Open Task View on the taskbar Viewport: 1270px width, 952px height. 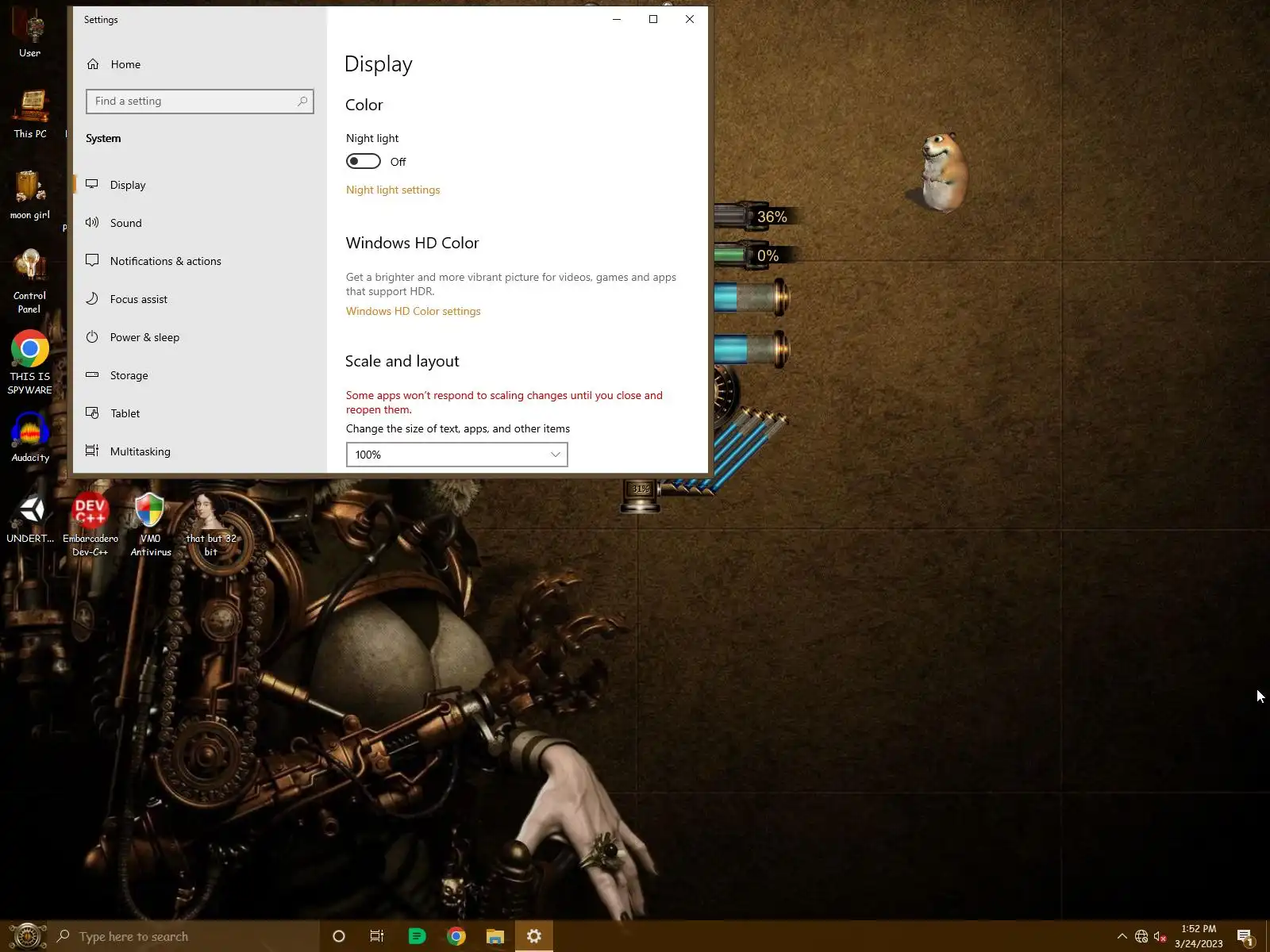click(377, 937)
